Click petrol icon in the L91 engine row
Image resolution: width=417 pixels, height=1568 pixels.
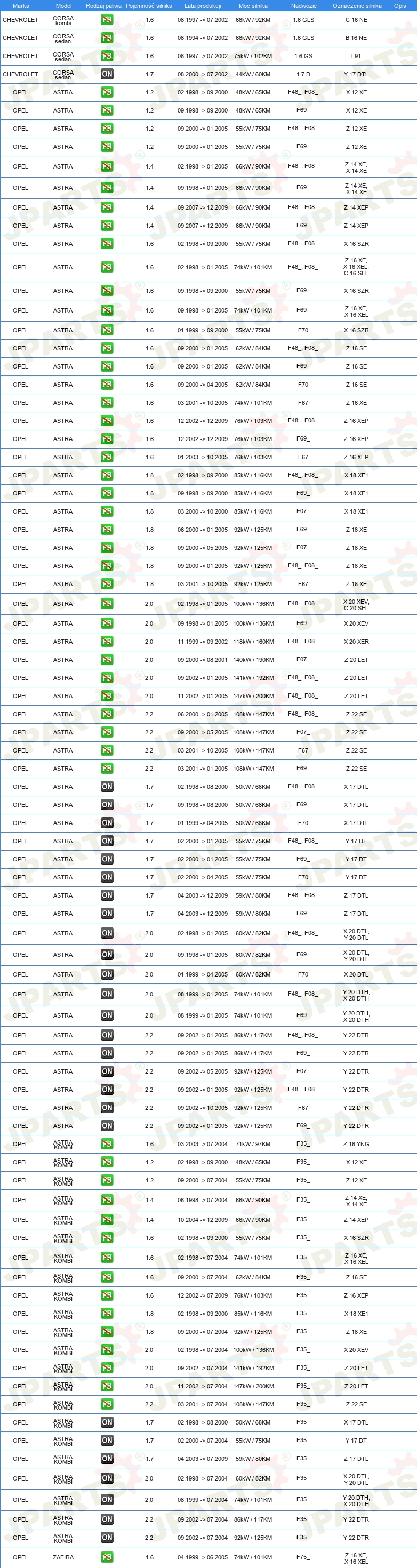(107, 56)
